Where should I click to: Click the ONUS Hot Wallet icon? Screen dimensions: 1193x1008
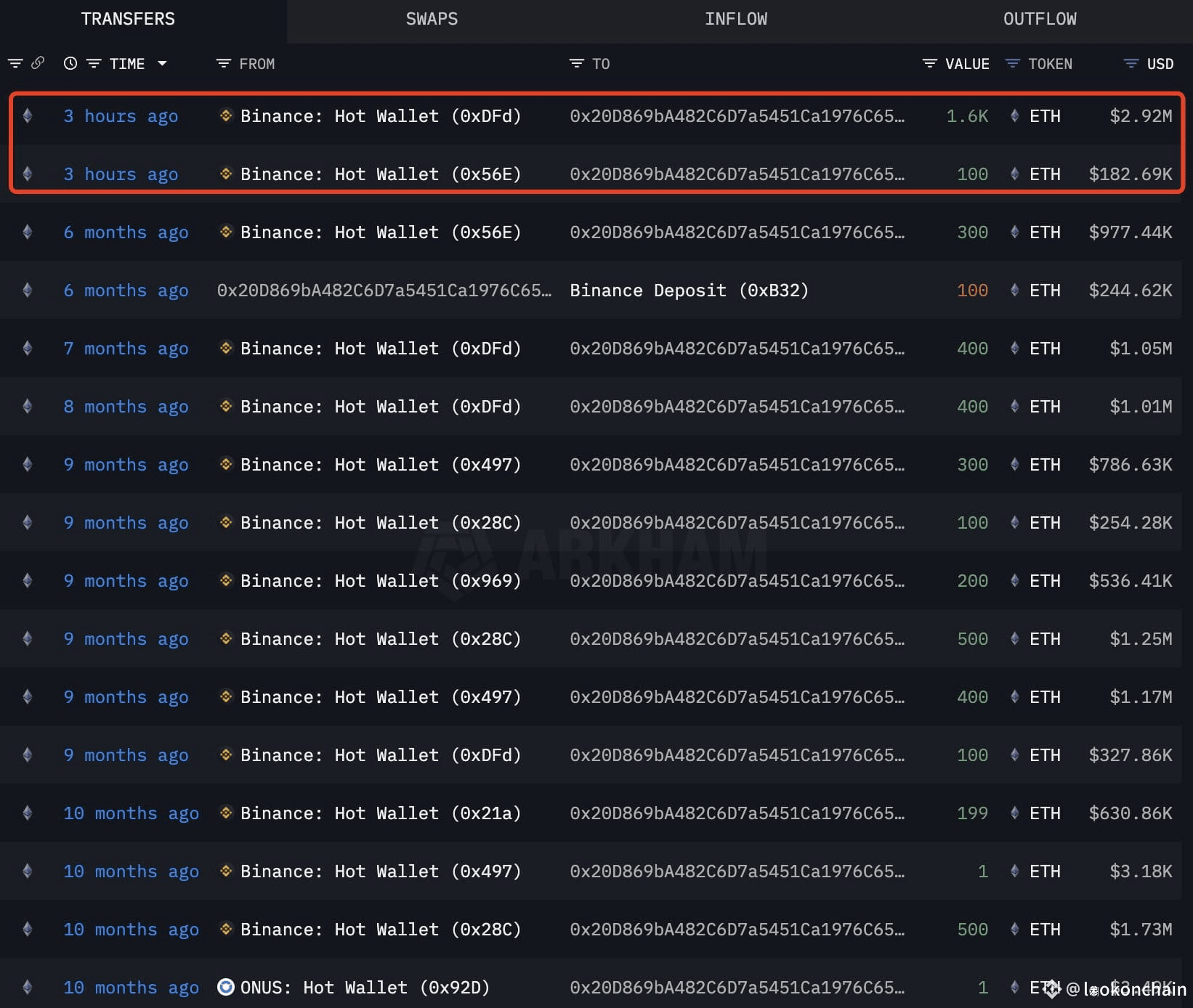click(x=226, y=987)
